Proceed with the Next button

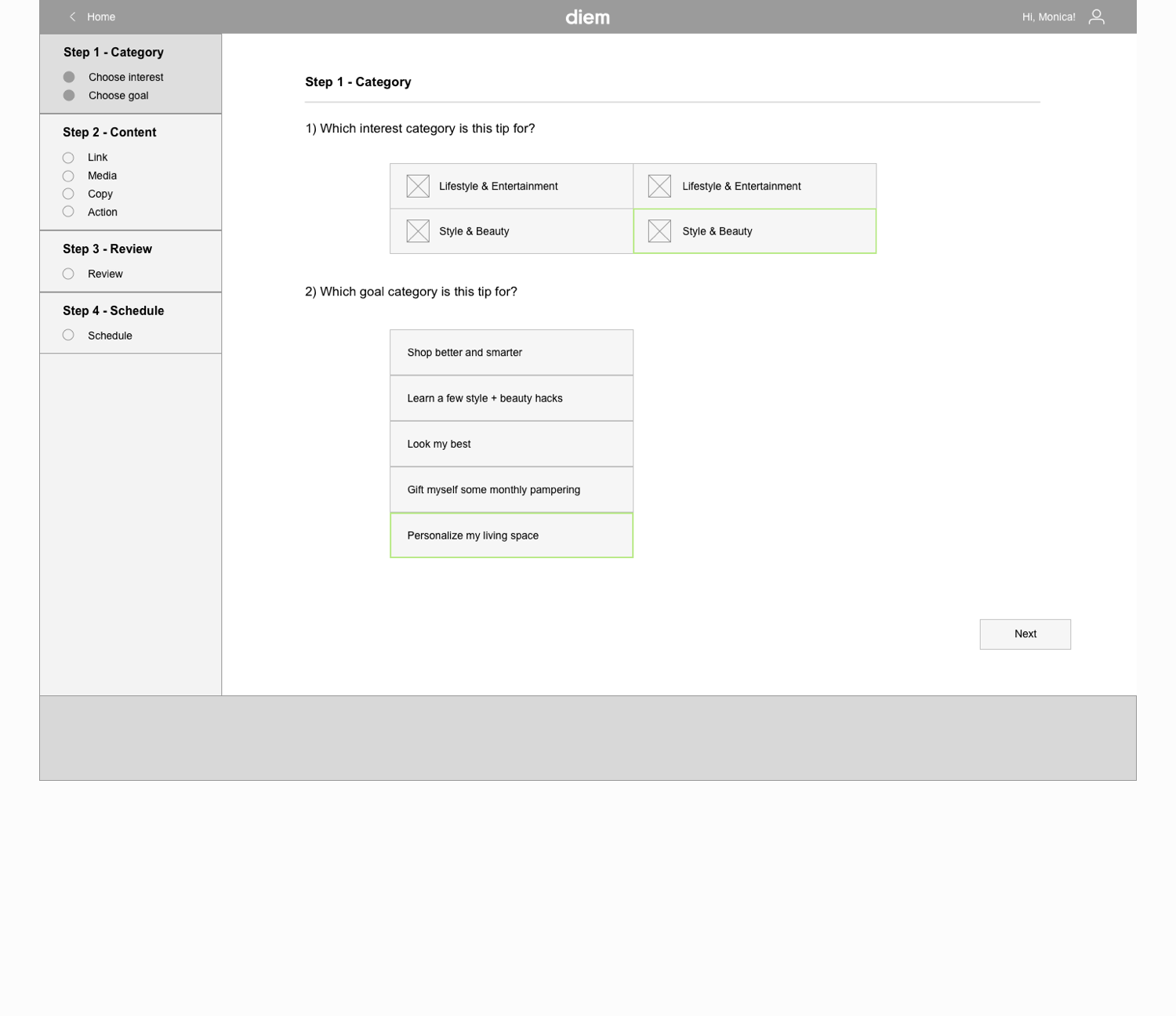pyautogui.click(x=1025, y=634)
